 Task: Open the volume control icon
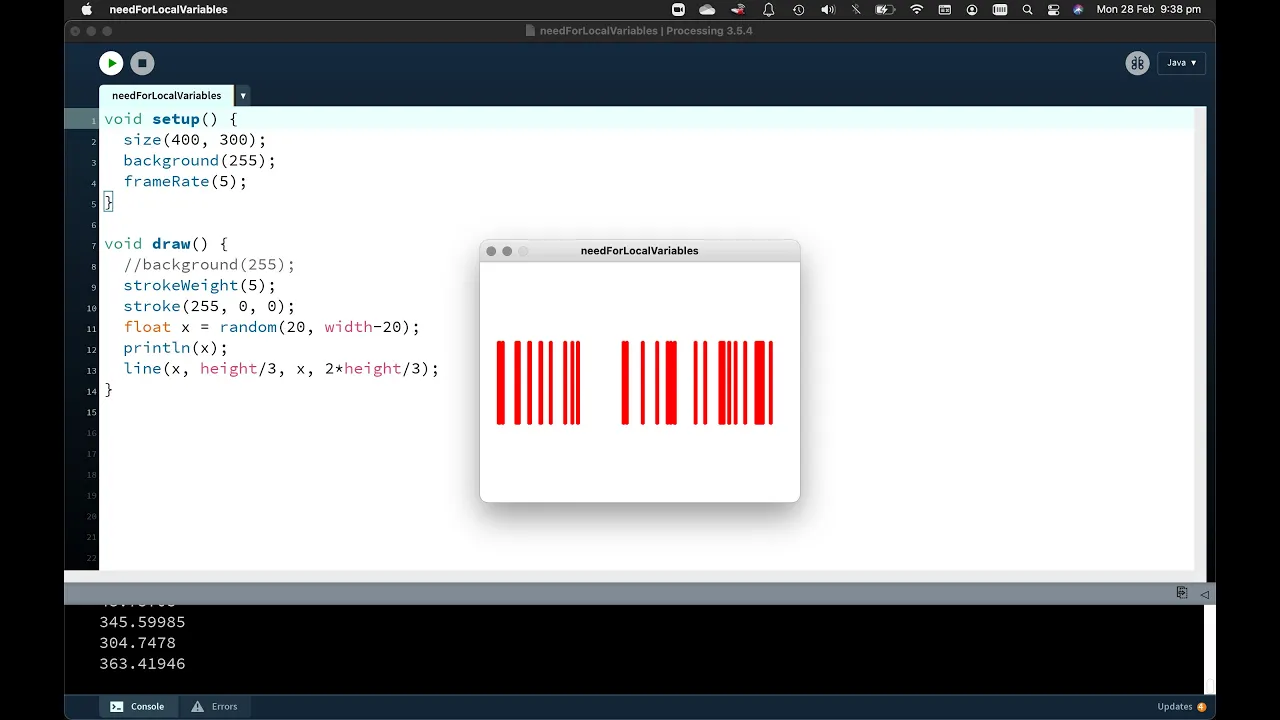(828, 9)
